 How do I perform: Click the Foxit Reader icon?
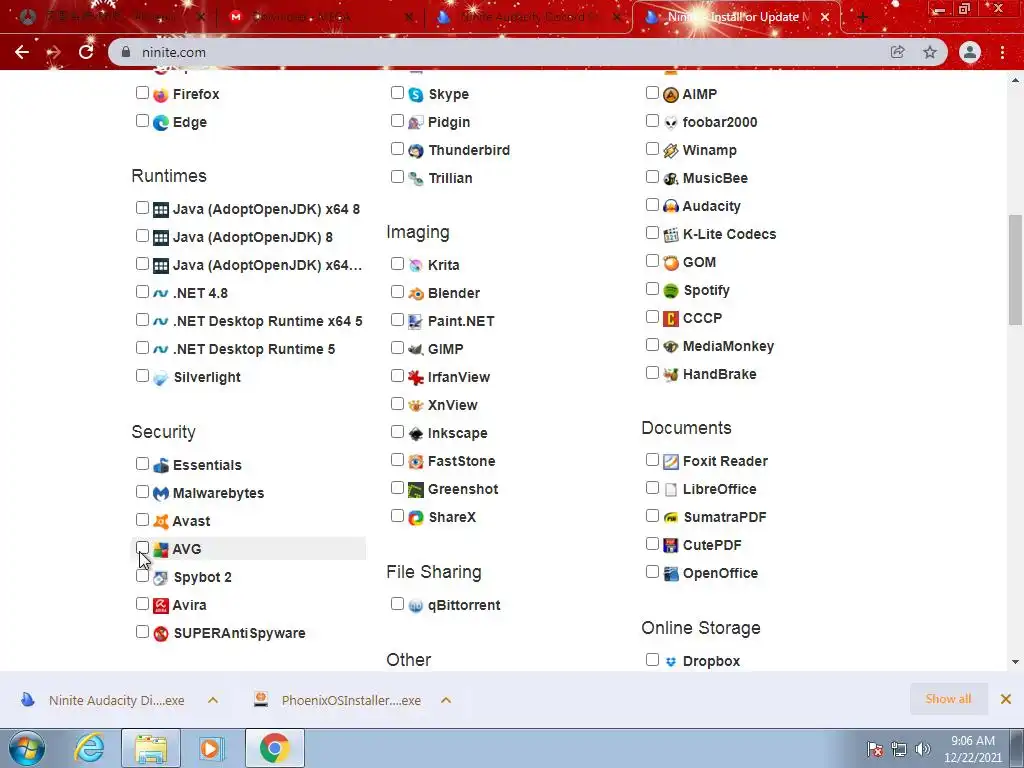click(x=671, y=462)
